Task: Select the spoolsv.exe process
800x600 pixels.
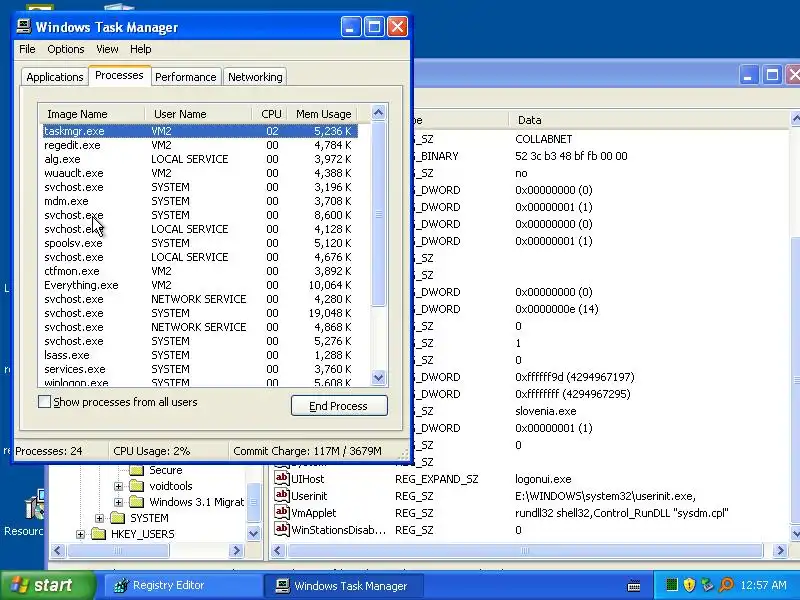Action: coord(200,243)
